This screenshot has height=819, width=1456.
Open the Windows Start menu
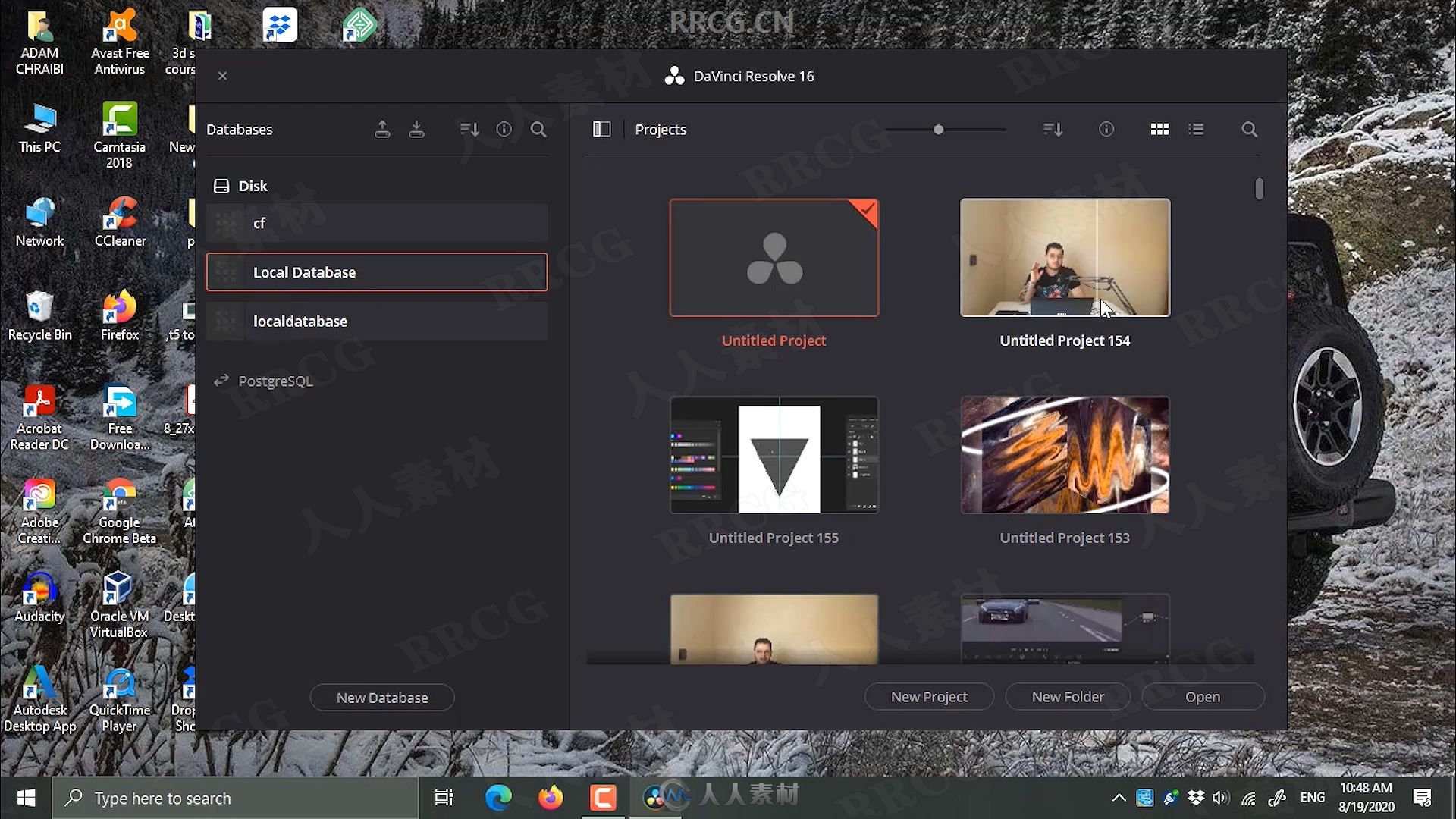coord(26,798)
